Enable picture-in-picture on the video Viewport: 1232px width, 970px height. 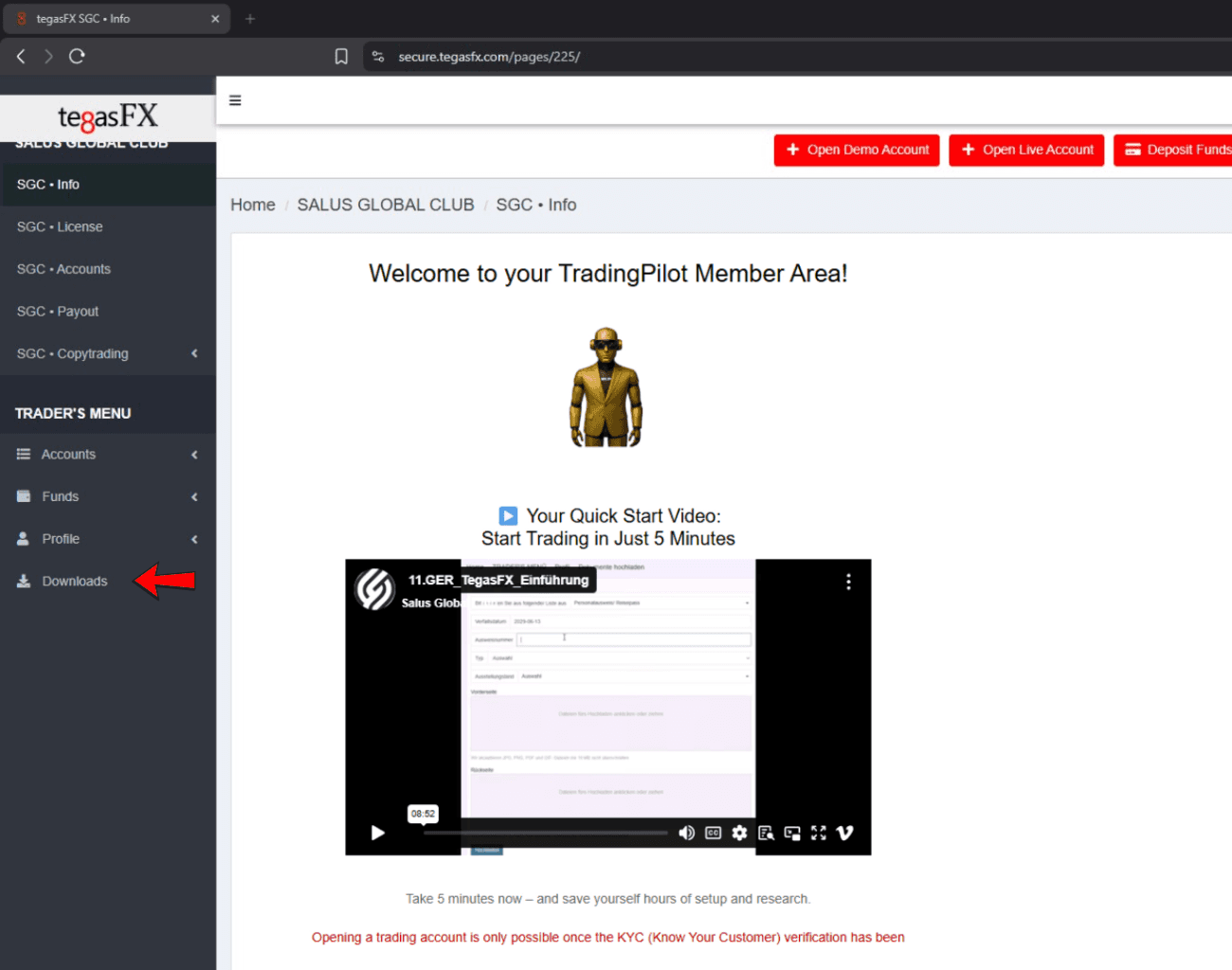[x=792, y=833]
